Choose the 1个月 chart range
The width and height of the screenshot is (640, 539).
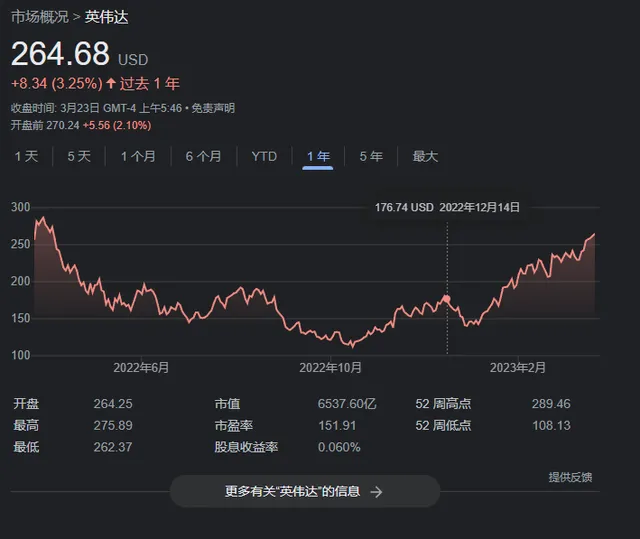[138, 156]
